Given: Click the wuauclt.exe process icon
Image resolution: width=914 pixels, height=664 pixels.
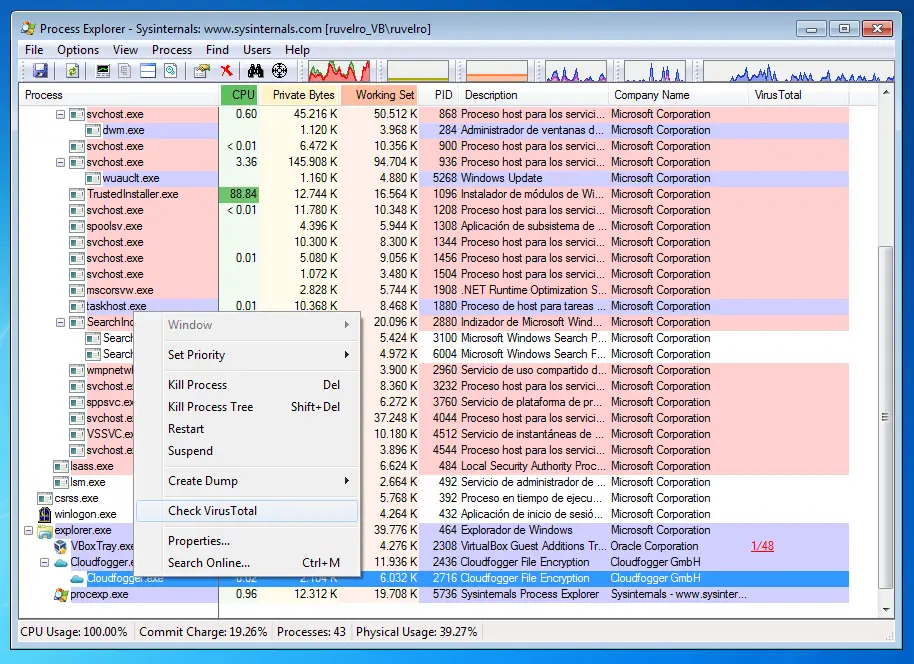Looking at the screenshot, I should pos(93,178).
